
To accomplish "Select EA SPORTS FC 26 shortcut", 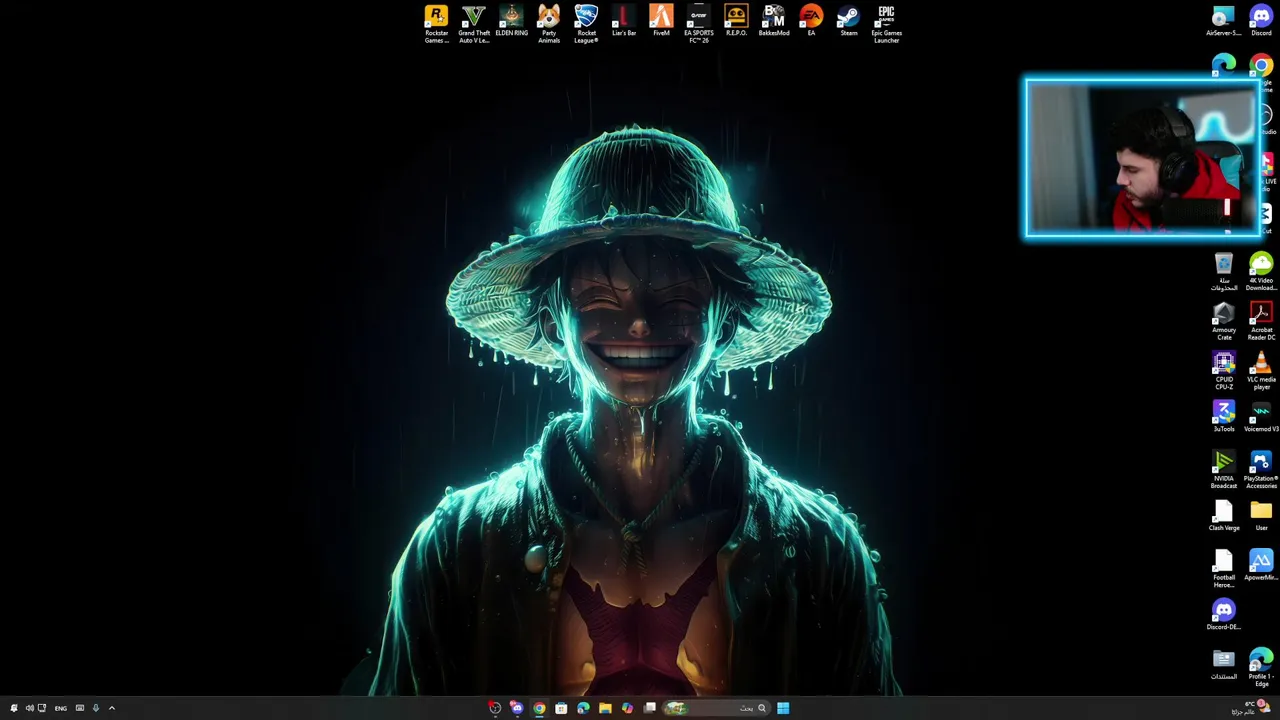I will point(699,24).
